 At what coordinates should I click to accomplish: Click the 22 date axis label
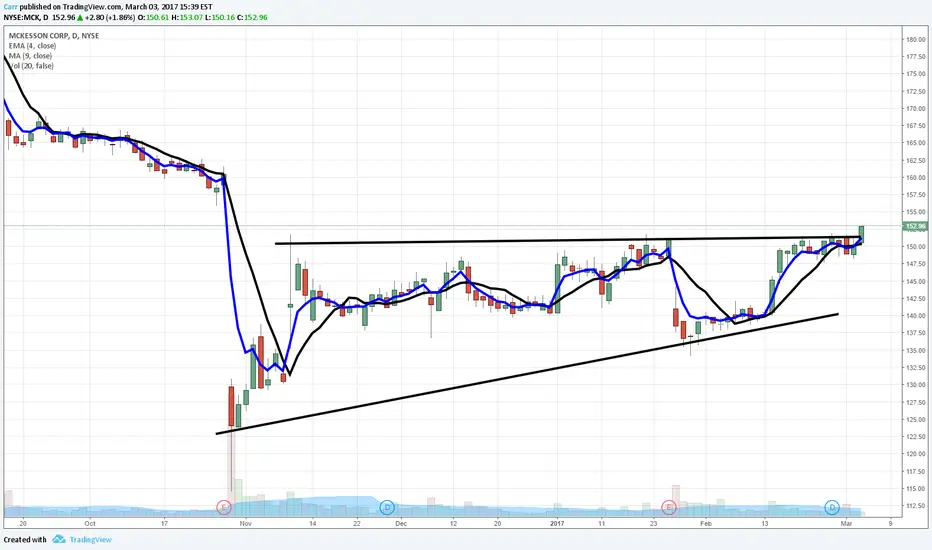[357, 524]
